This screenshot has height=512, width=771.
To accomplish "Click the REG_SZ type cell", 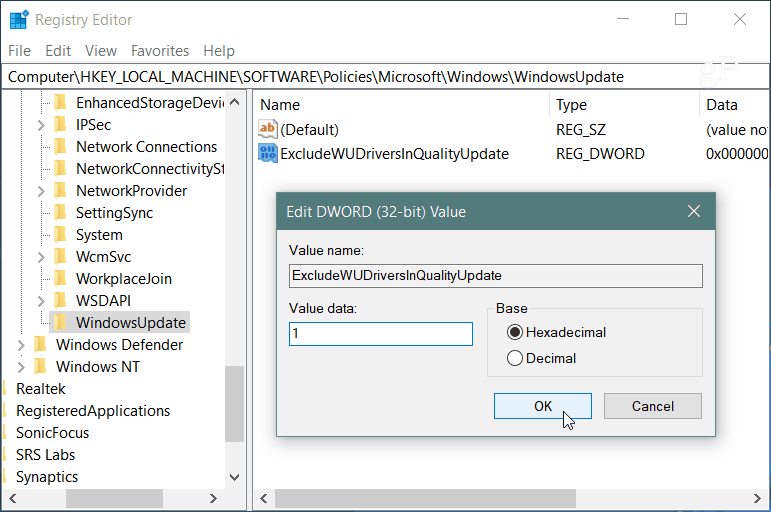I will 581,130.
